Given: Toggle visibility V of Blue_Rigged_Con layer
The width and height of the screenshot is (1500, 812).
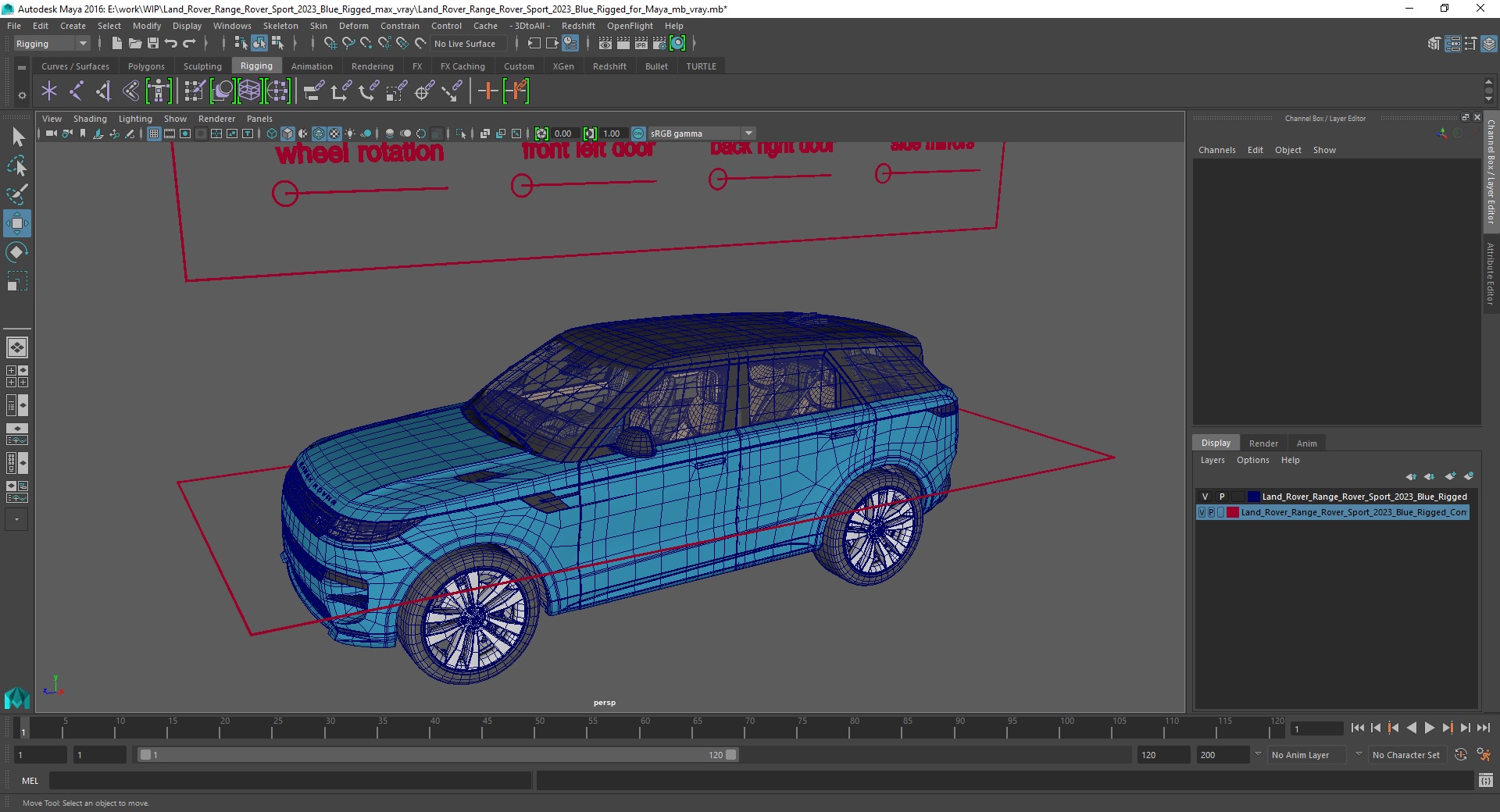Looking at the screenshot, I should [x=1202, y=512].
